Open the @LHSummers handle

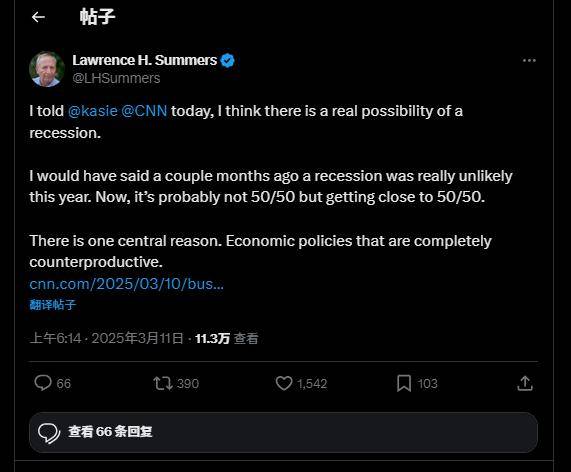[116, 78]
